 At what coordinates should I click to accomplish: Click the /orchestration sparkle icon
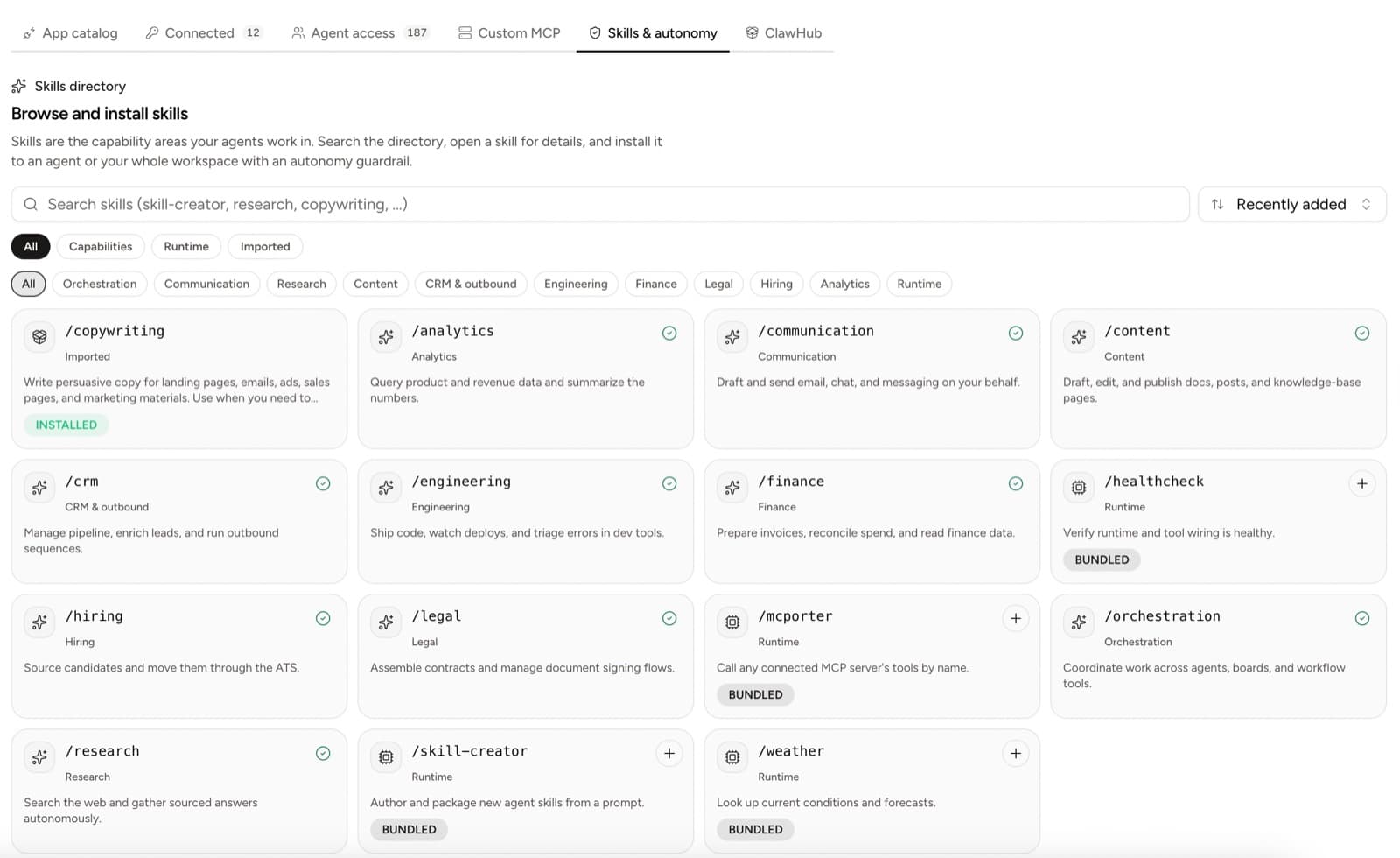(x=1079, y=622)
